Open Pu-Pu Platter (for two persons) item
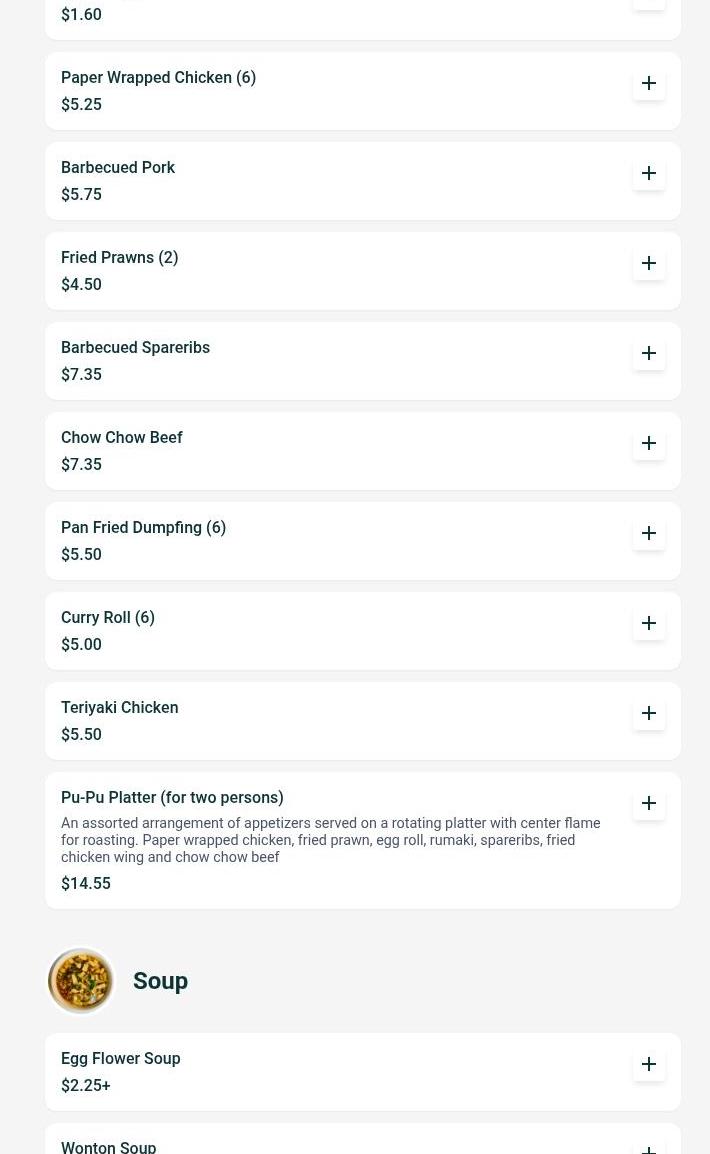Image resolution: width=710 pixels, height=1154 pixels. [x=172, y=798]
